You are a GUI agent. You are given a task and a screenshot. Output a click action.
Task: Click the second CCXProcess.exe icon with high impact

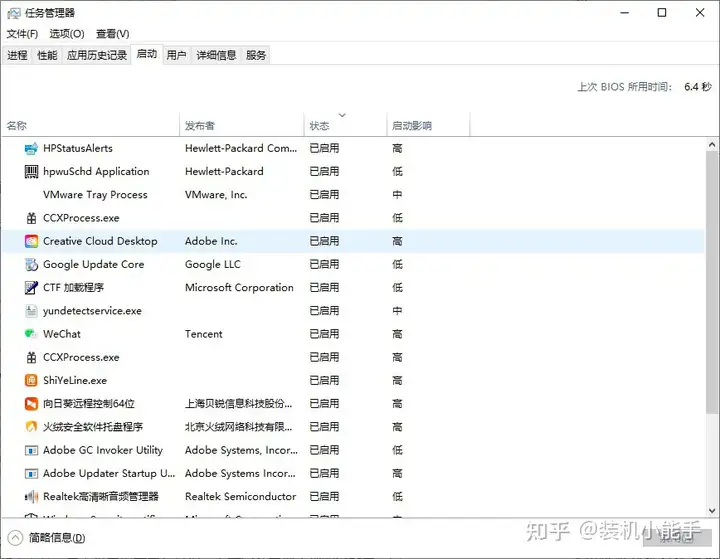tap(31, 357)
